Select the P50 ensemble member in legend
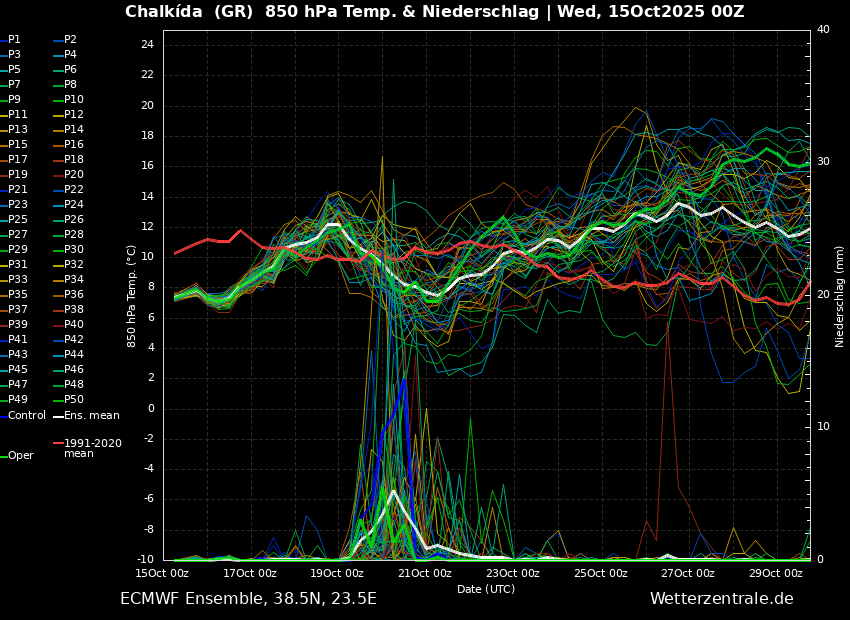This screenshot has width=850, height=620. (74, 400)
